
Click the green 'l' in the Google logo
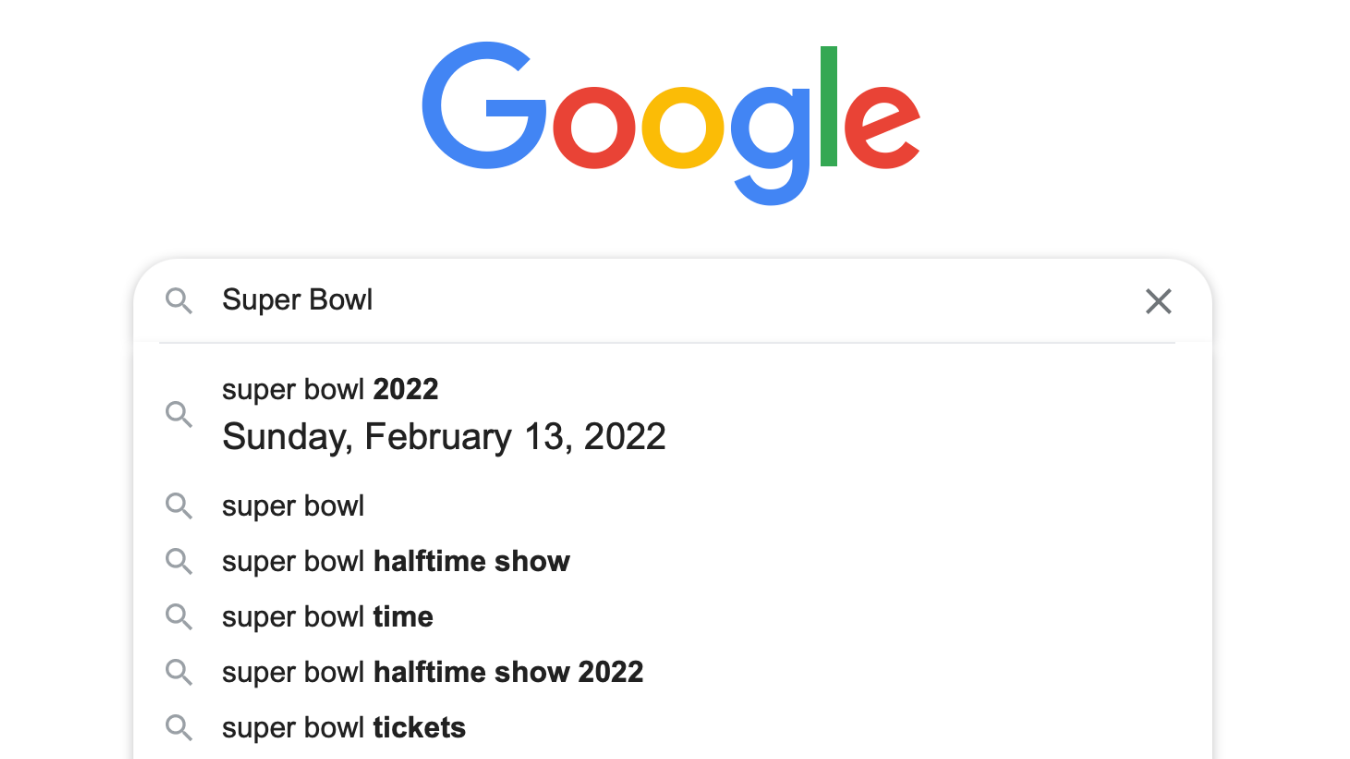828,107
